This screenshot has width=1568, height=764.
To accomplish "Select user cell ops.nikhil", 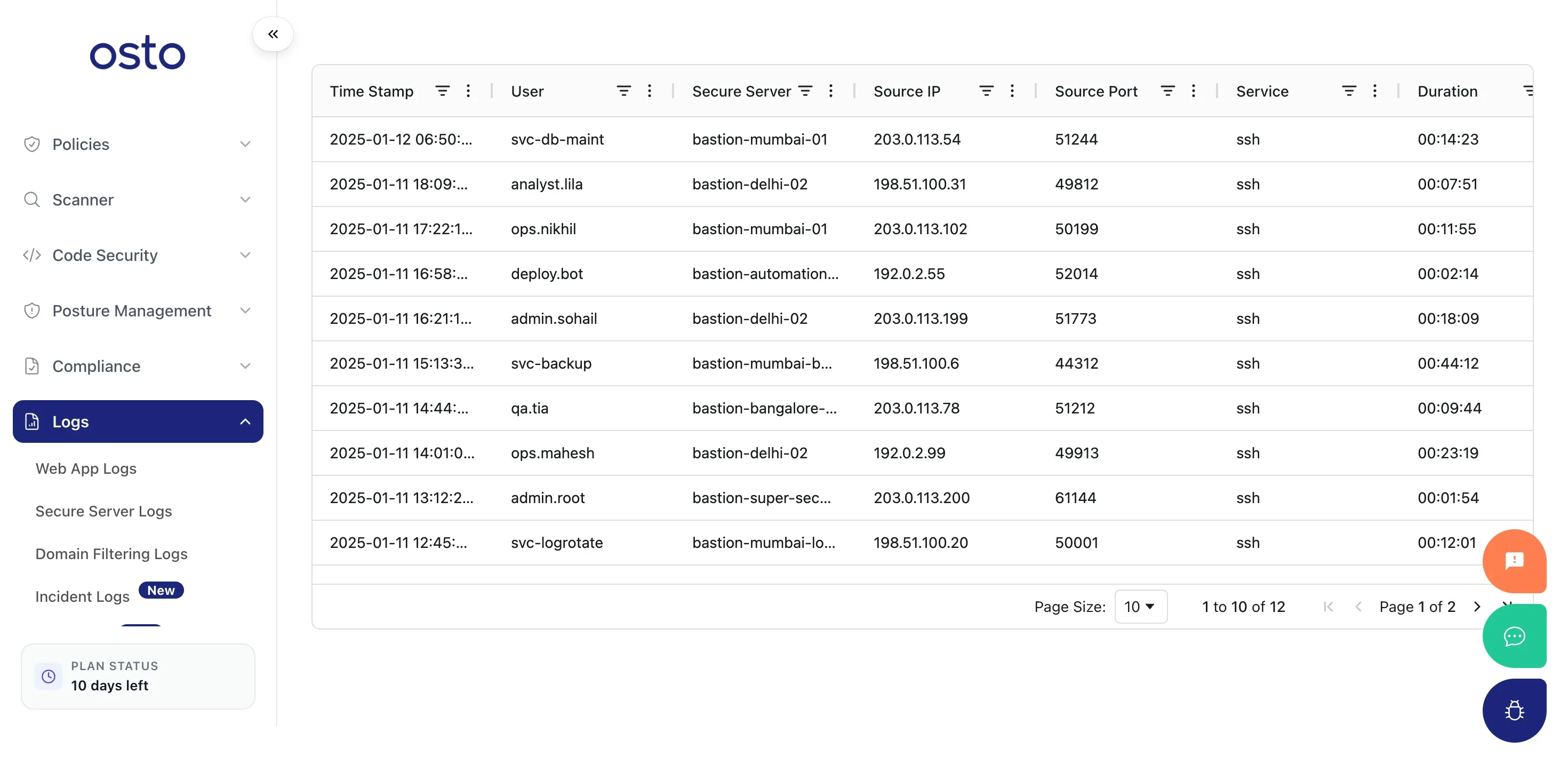I will coord(543,229).
